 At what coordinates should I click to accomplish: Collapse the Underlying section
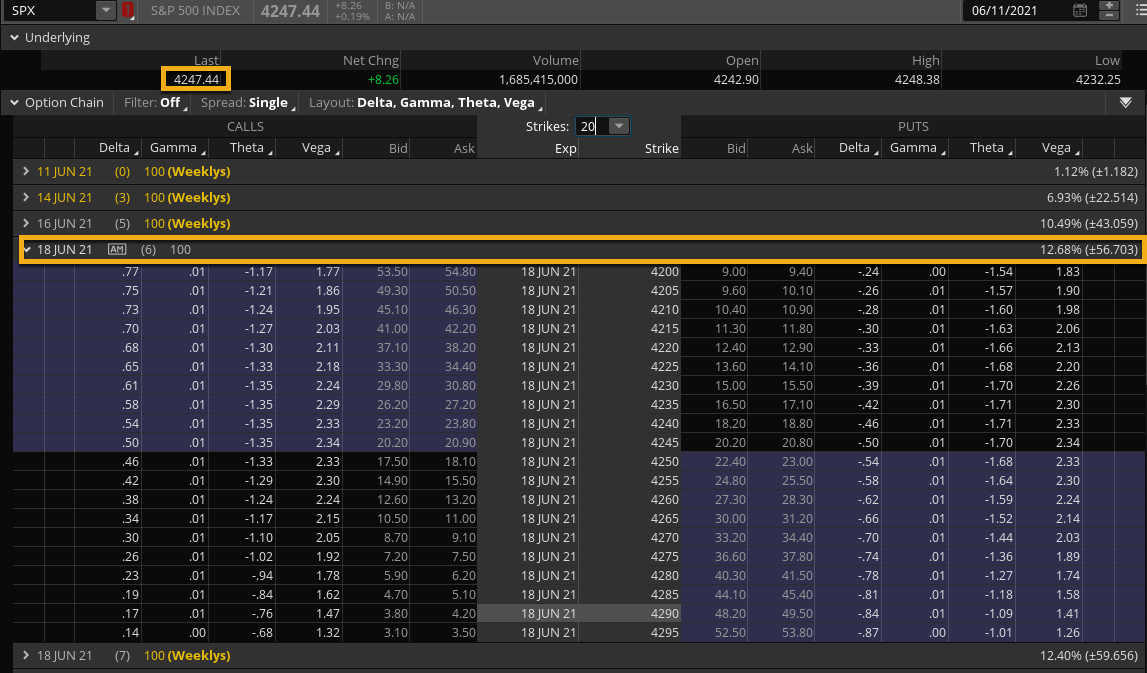click(14, 38)
